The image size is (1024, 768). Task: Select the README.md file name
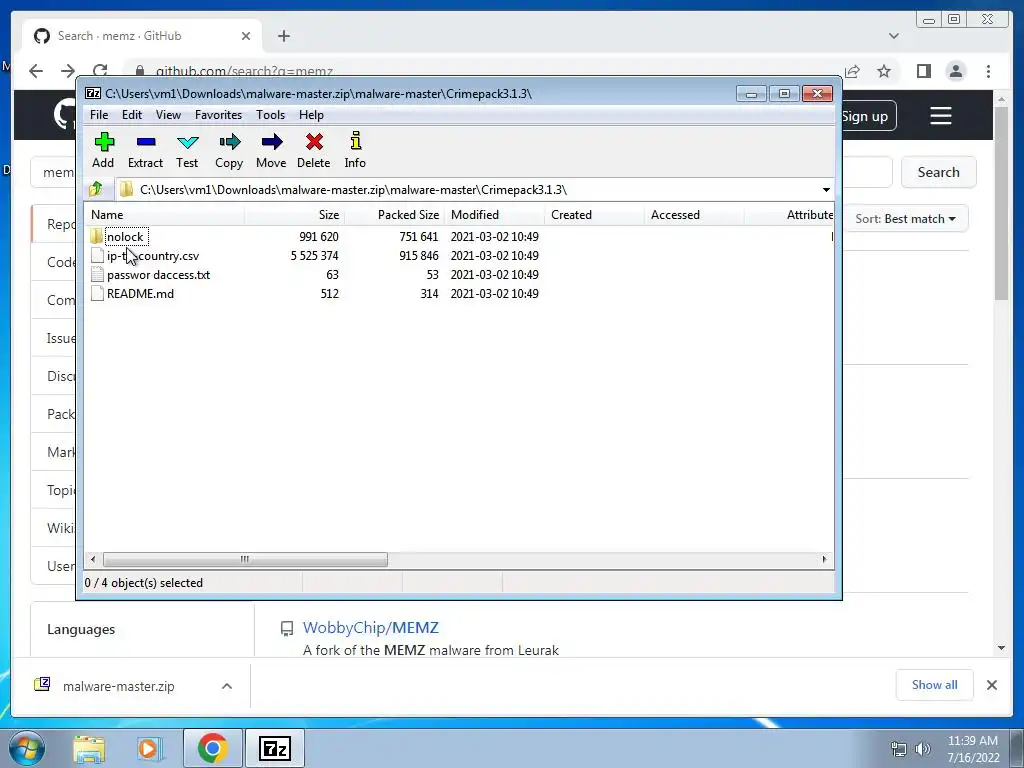coord(140,294)
